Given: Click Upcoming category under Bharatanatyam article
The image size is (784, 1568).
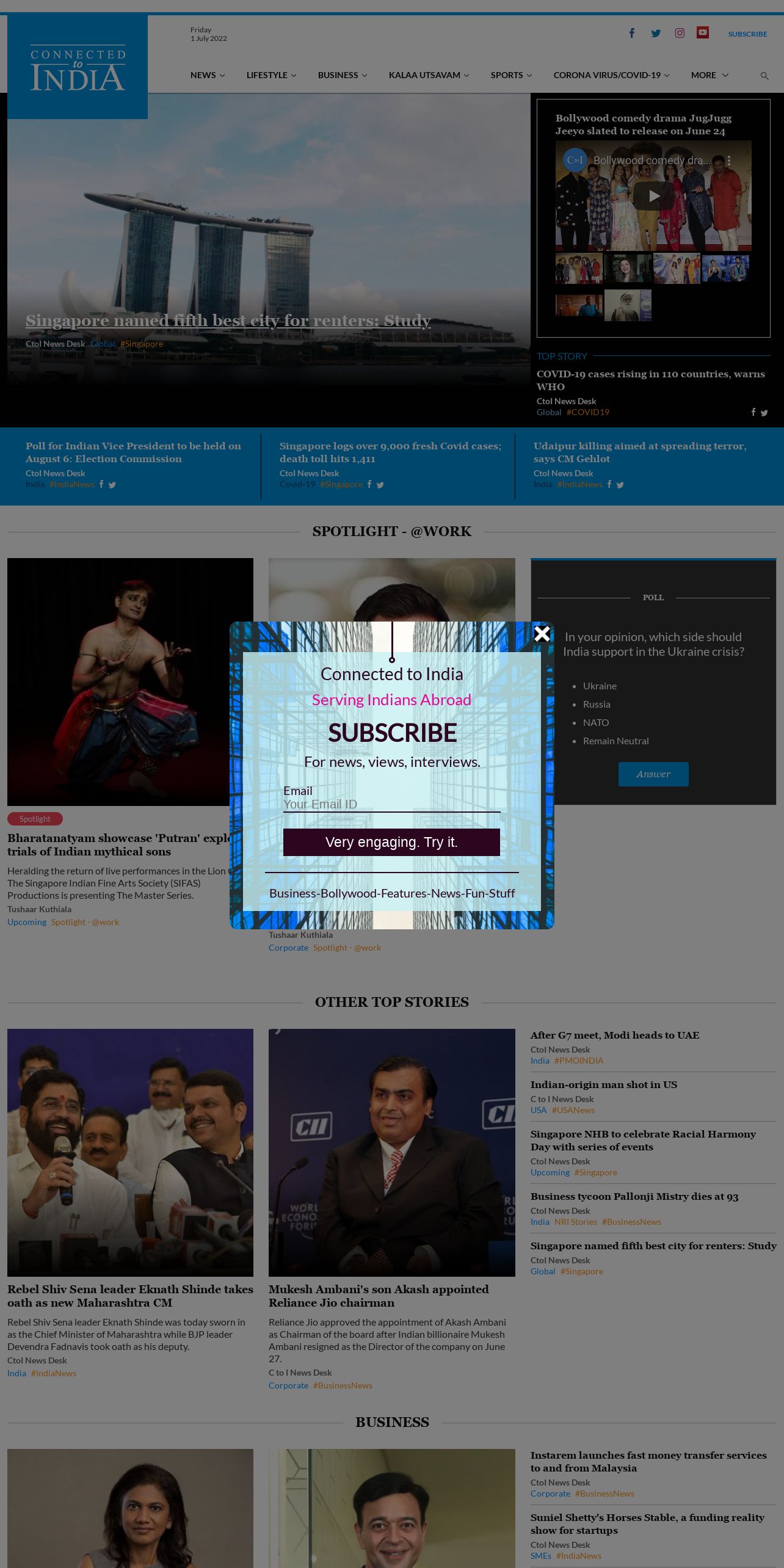Looking at the screenshot, I should point(27,922).
